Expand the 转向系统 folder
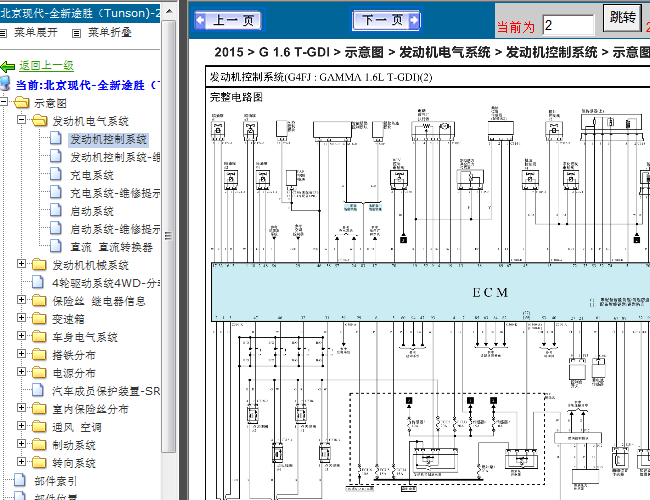The image size is (650, 500). (21, 461)
